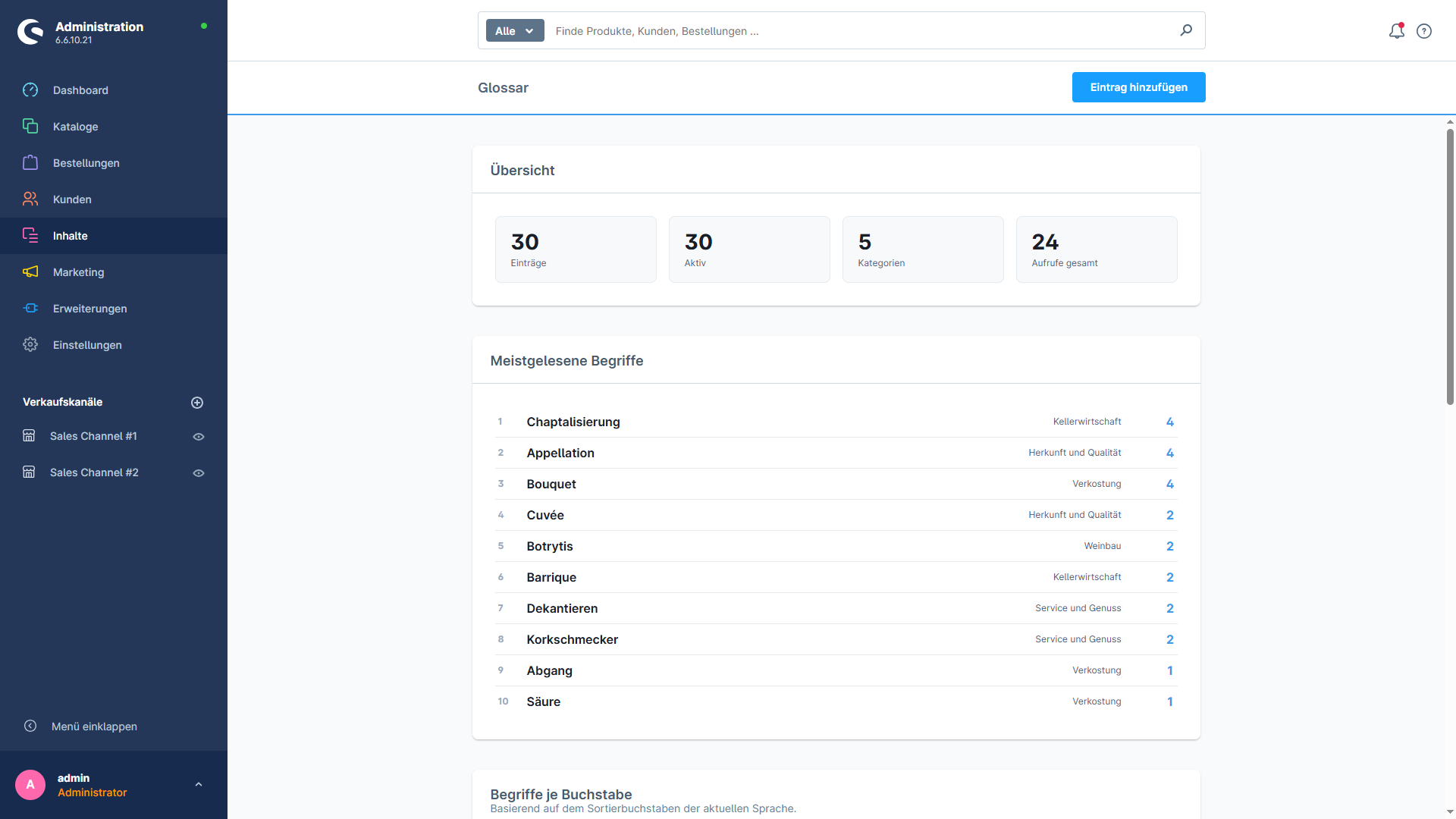
Task: Open the help question mark icon
Action: [1424, 31]
